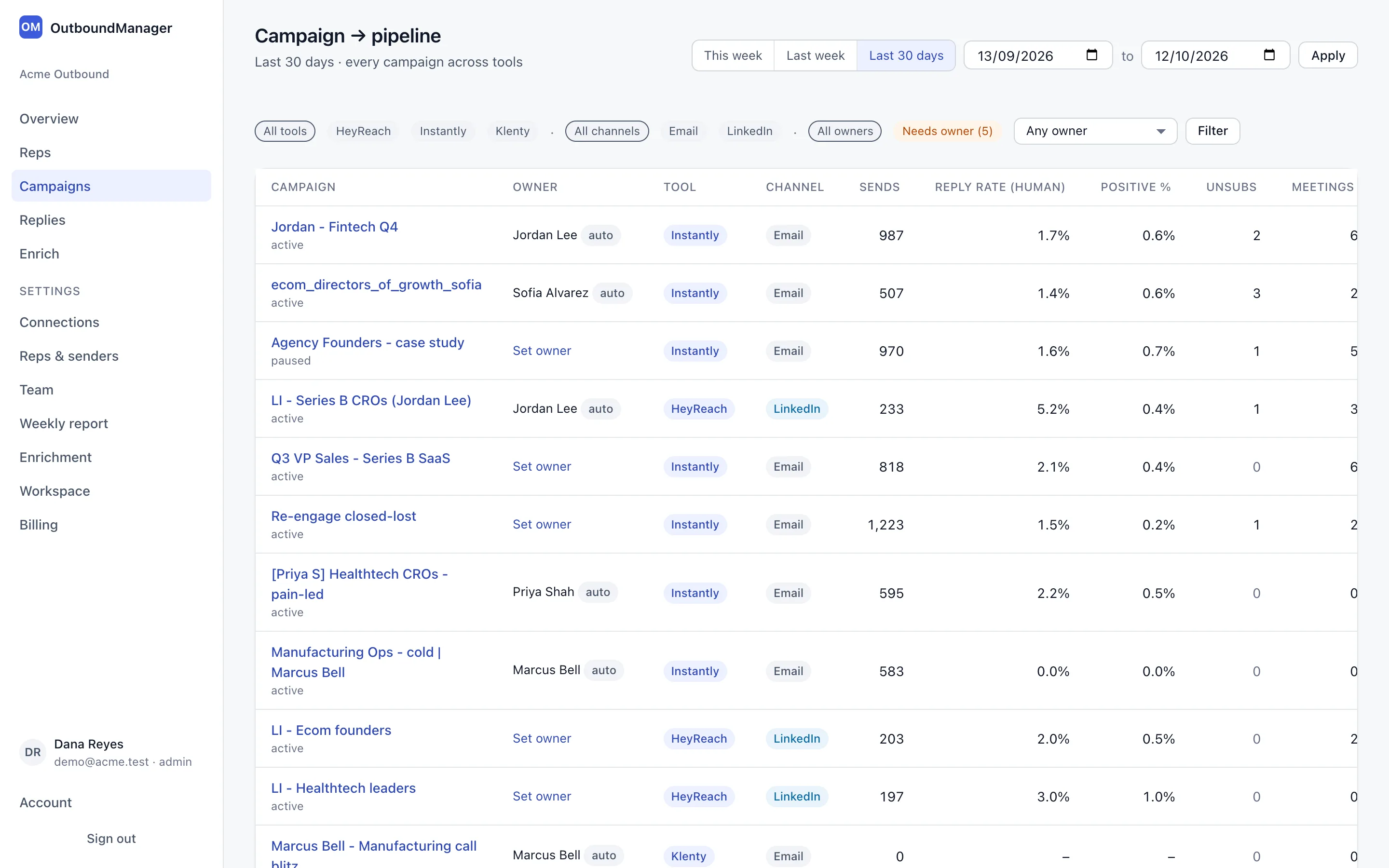This screenshot has height=868, width=1389.
Task: Expand the Any owner dropdown
Action: pyautogui.click(x=1095, y=131)
